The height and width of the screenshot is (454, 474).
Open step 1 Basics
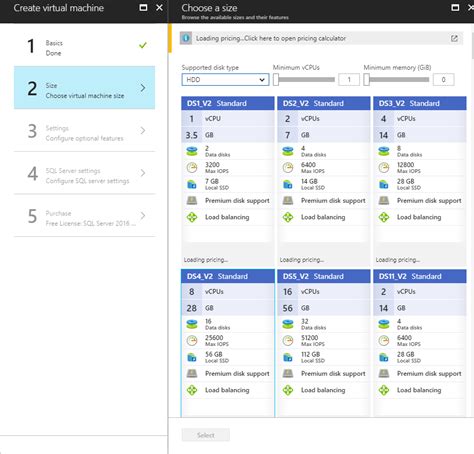click(84, 46)
